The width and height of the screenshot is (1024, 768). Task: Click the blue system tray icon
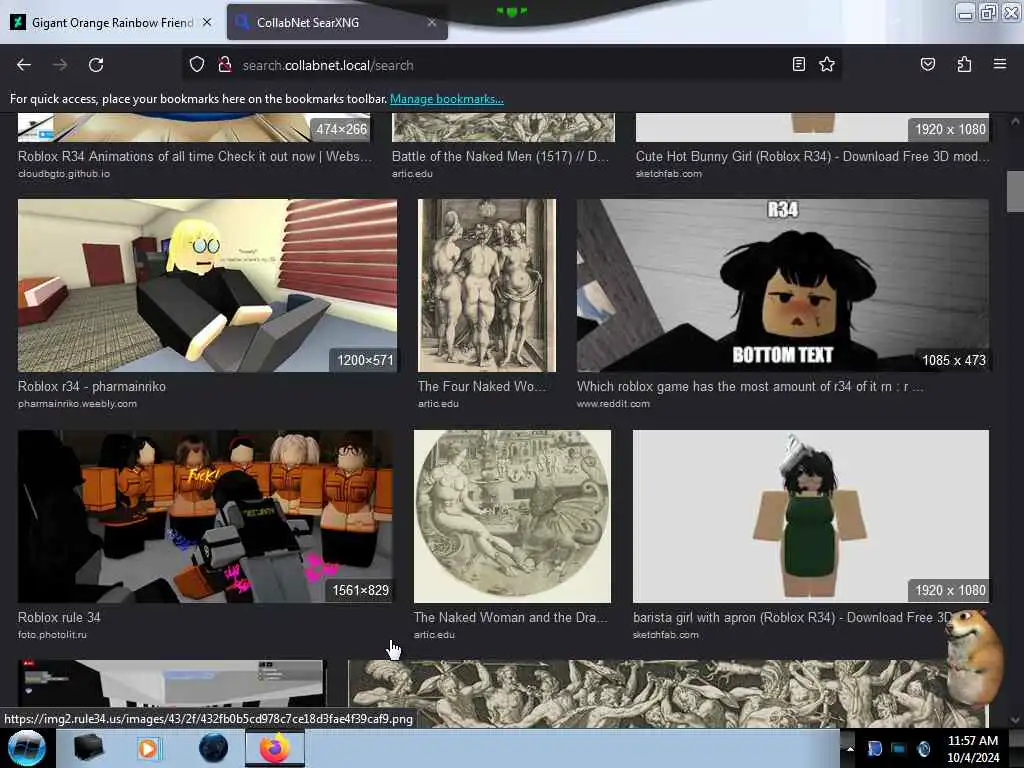874,748
